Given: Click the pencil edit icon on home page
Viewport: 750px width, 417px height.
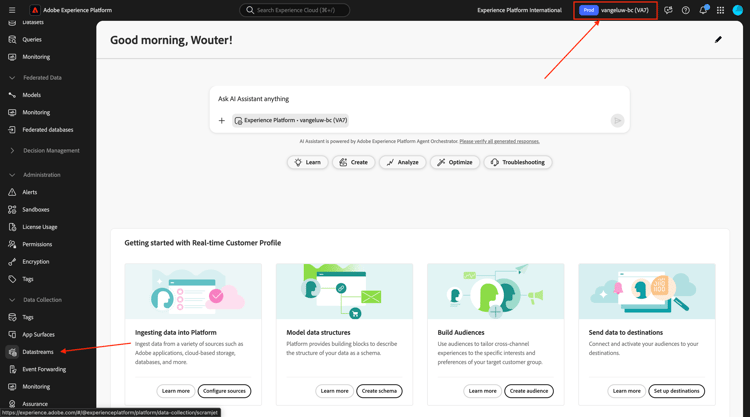Looking at the screenshot, I should tap(718, 40).
